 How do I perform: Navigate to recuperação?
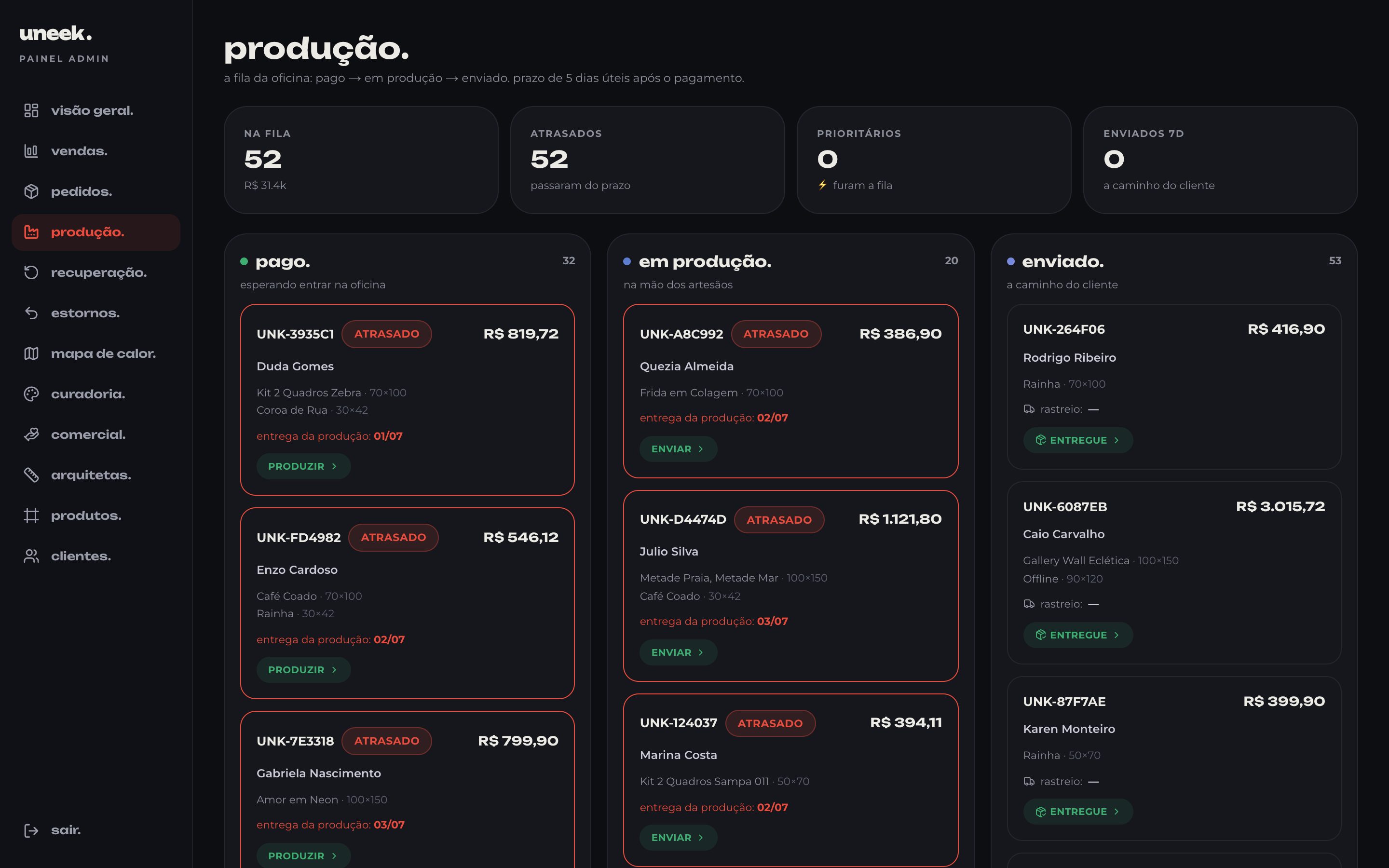tap(96, 272)
